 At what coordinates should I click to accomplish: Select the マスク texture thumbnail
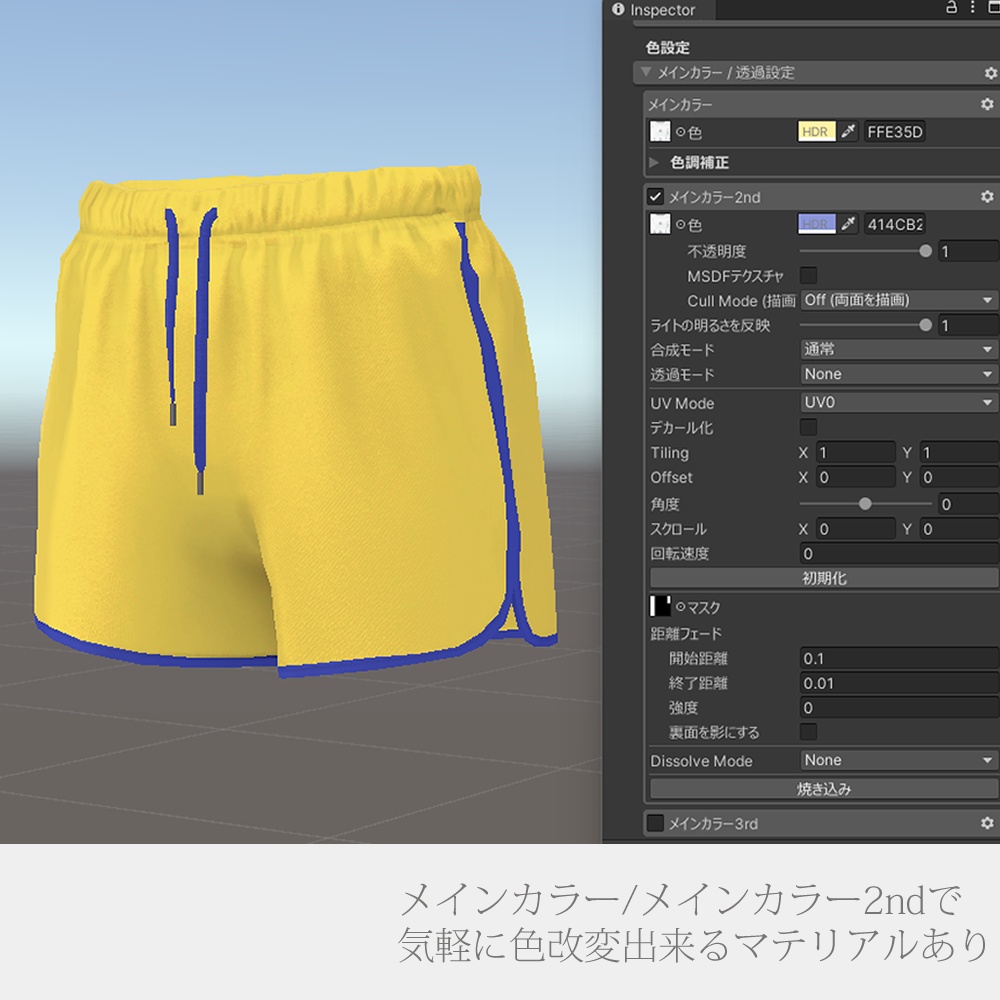(x=660, y=606)
